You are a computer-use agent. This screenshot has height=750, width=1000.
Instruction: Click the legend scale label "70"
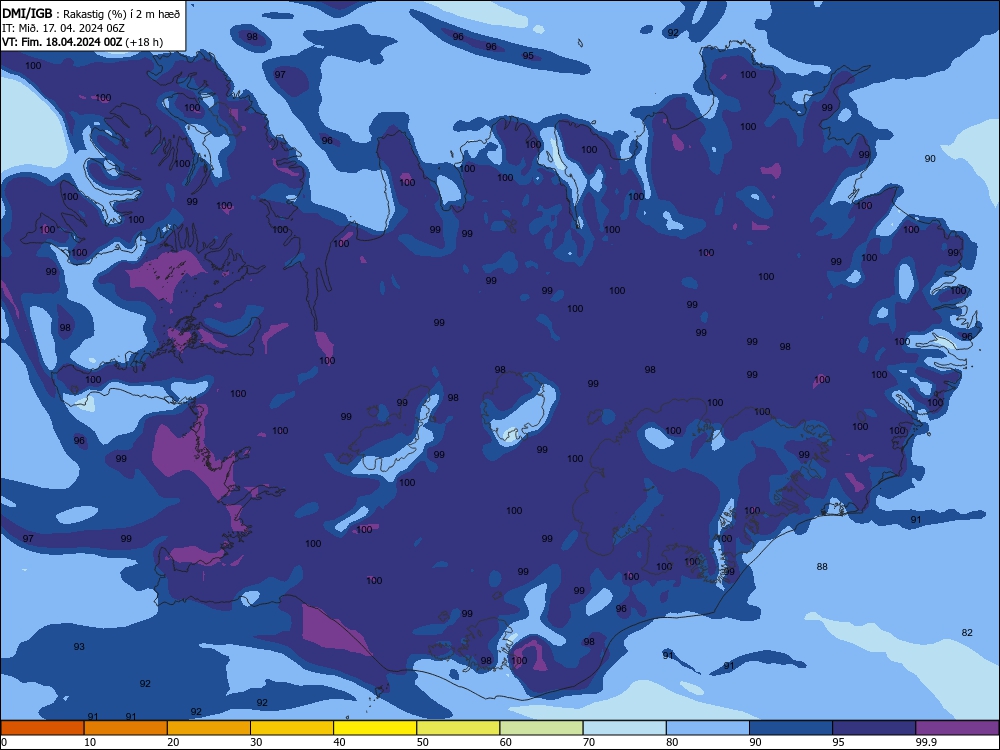pos(589,742)
